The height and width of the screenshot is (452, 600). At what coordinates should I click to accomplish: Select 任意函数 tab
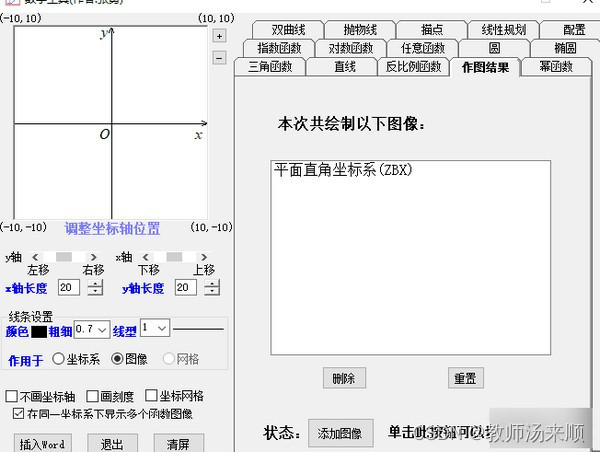tap(422, 48)
